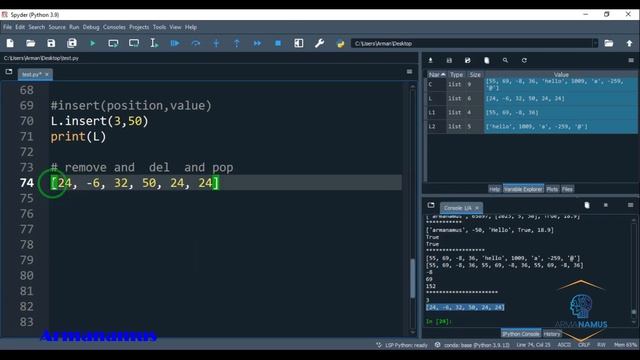640x360 pixels.
Task: Save the current file
Action: click(51, 43)
